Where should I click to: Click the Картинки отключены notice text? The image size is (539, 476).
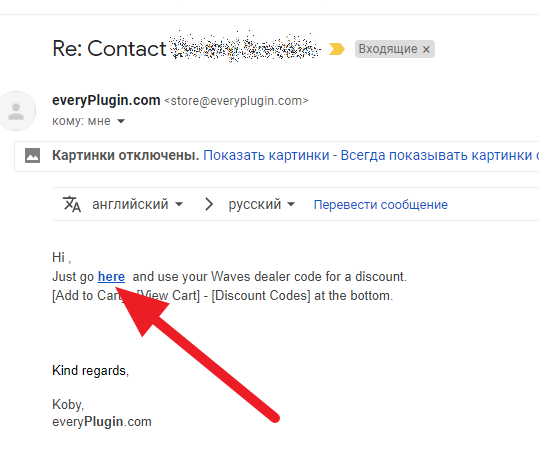pyautogui.click(x=125, y=155)
